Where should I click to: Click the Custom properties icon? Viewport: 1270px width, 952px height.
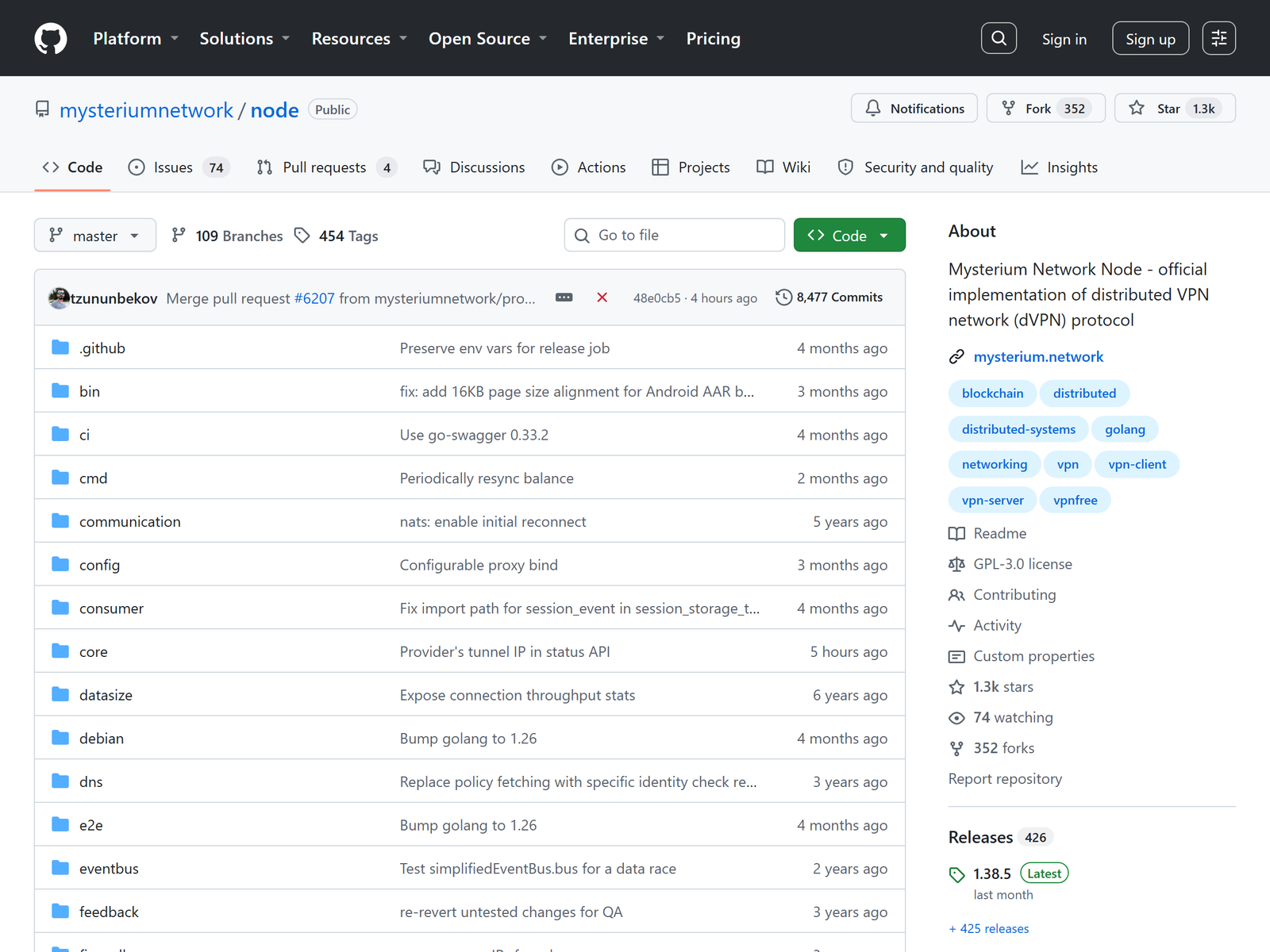point(956,657)
